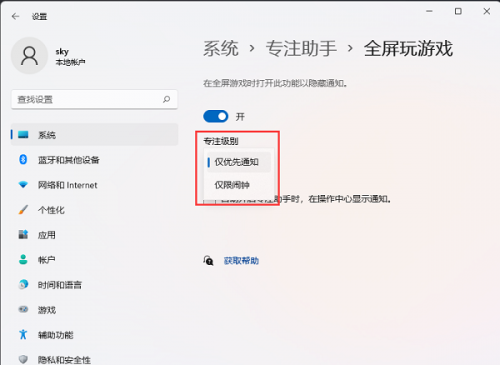
Task: Close the Settings window
Action: click(x=487, y=11)
